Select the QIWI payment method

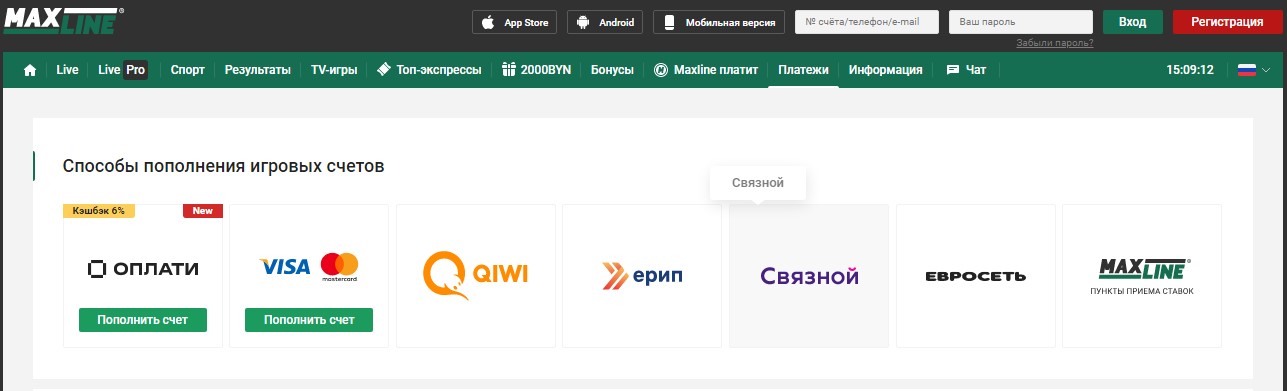(476, 276)
